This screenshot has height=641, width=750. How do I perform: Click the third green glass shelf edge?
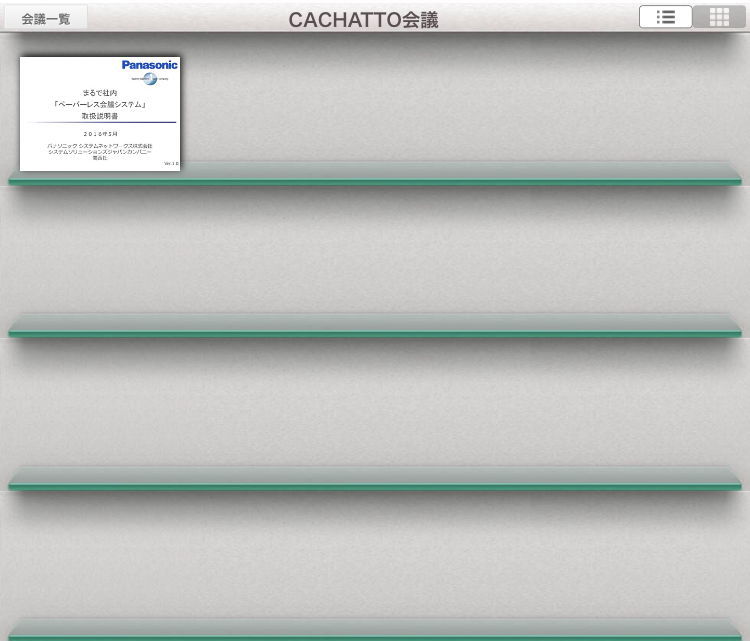tap(375, 486)
